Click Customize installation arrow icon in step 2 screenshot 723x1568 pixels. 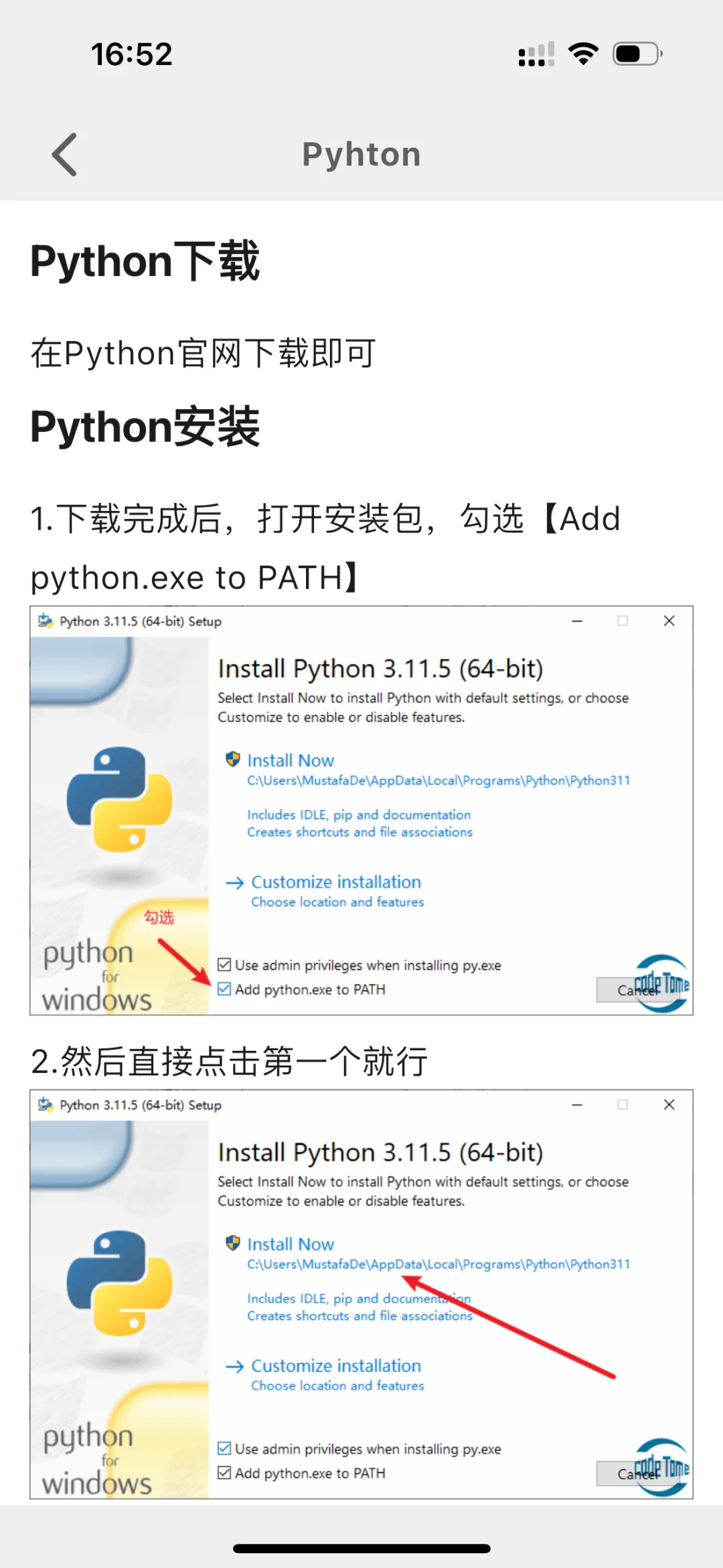[234, 1366]
